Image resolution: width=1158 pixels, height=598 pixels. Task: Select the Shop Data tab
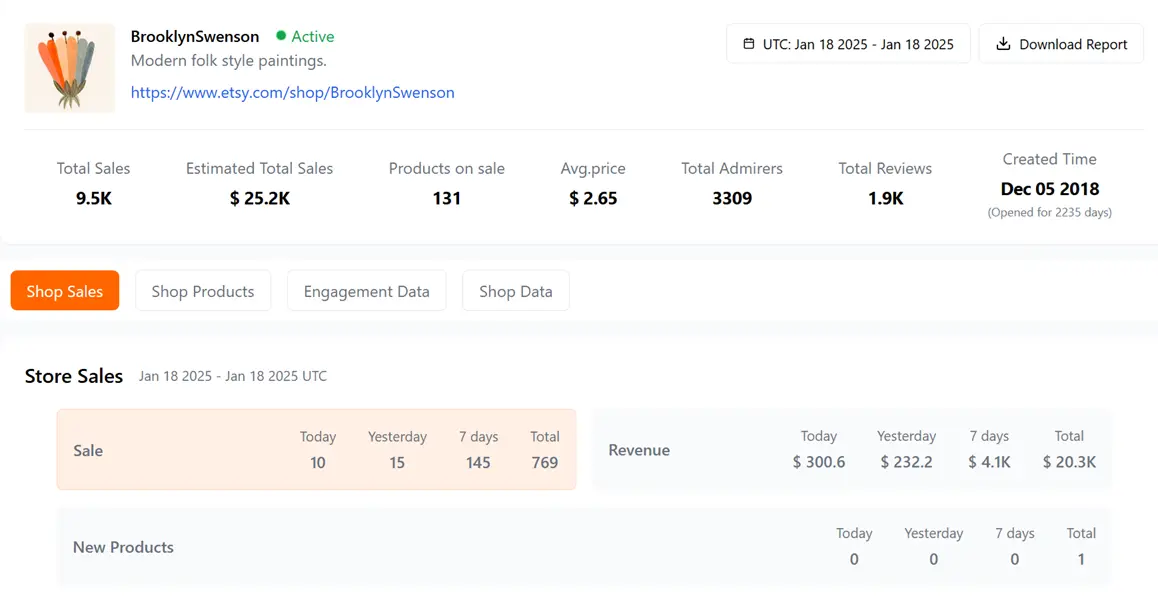point(515,291)
